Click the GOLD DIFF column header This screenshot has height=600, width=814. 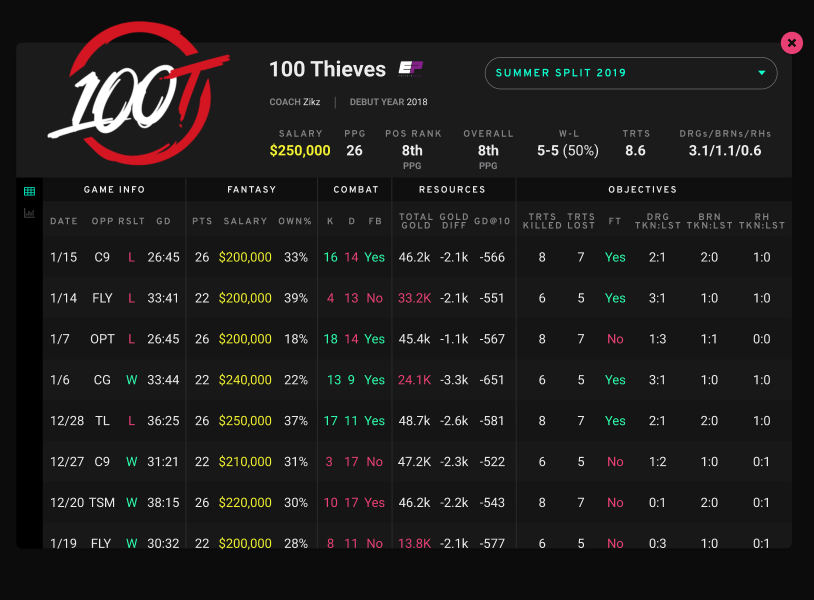point(454,221)
